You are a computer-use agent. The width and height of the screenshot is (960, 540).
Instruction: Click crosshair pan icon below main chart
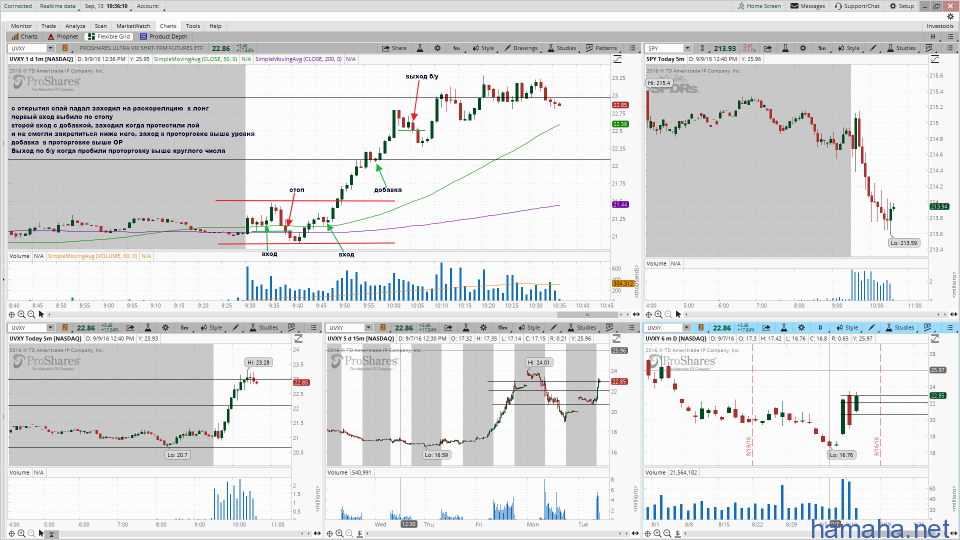12,314
